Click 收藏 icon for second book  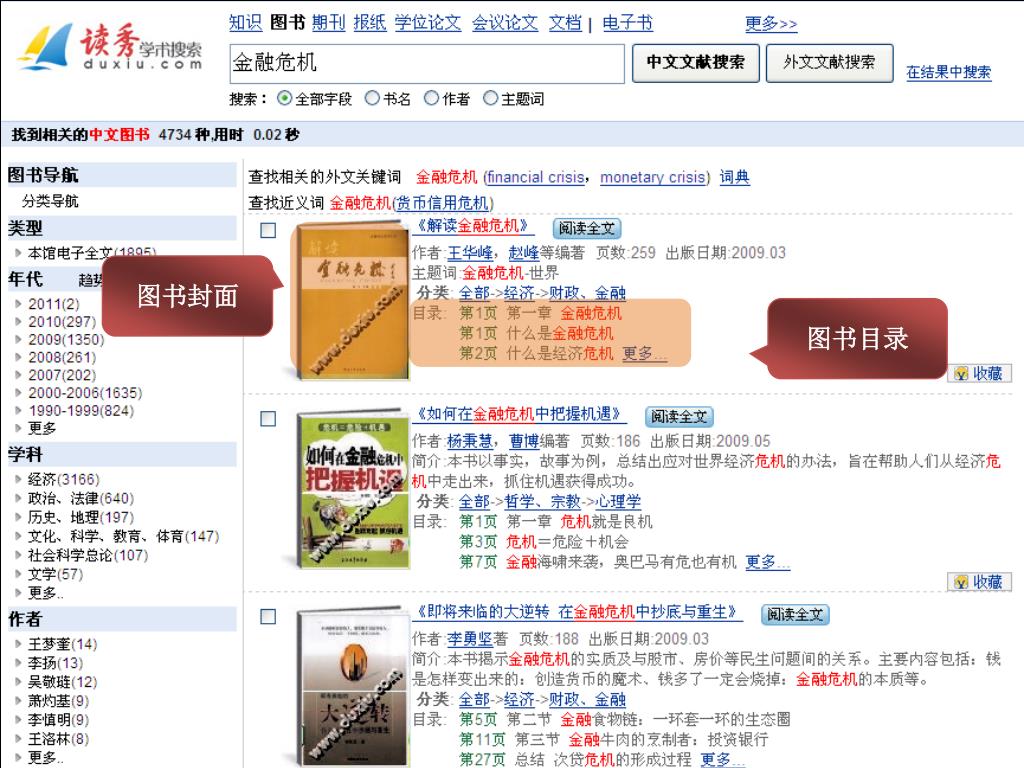click(x=979, y=582)
